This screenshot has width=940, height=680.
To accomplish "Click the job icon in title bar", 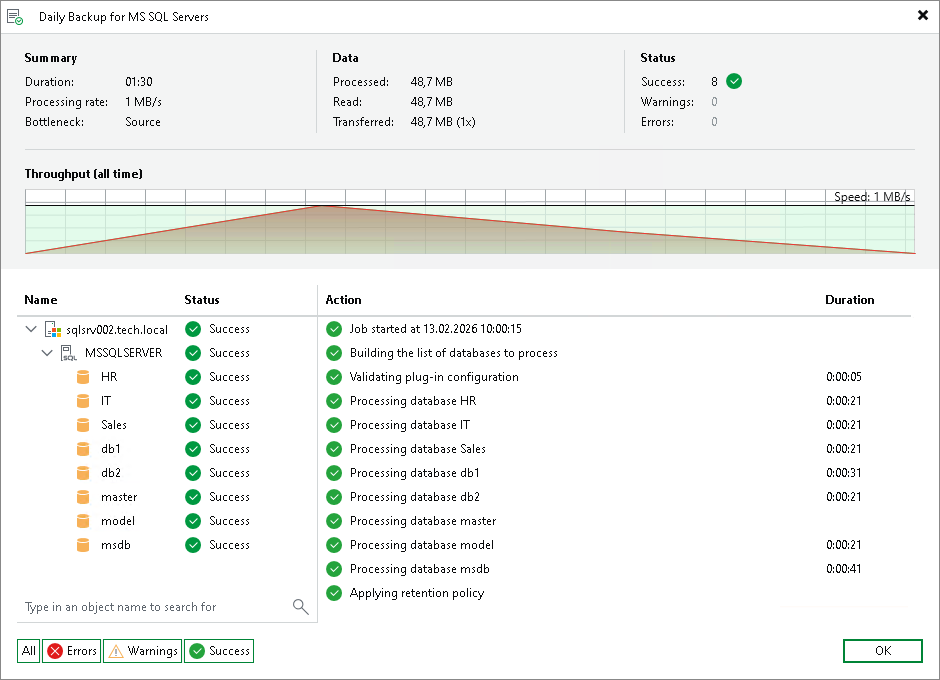I will [x=15, y=17].
